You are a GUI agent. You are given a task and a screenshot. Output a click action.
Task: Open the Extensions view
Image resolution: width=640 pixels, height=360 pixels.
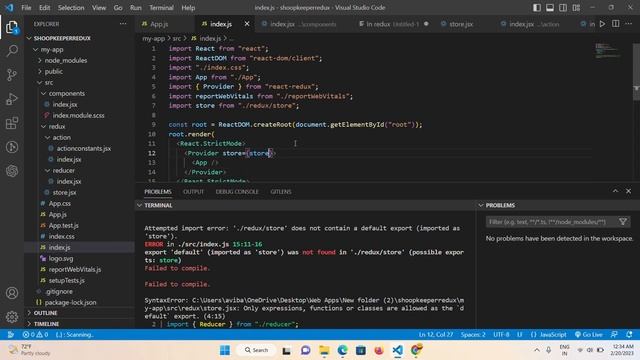click(x=12, y=123)
